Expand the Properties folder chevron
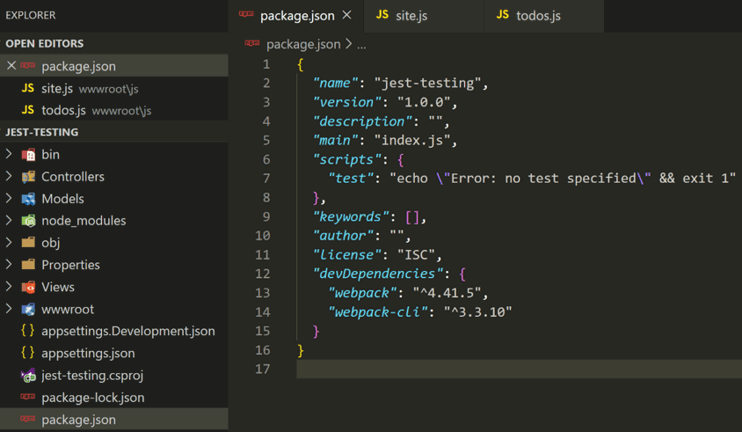Image resolution: width=742 pixels, height=432 pixels. pyautogui.click(x=9, y=264)
